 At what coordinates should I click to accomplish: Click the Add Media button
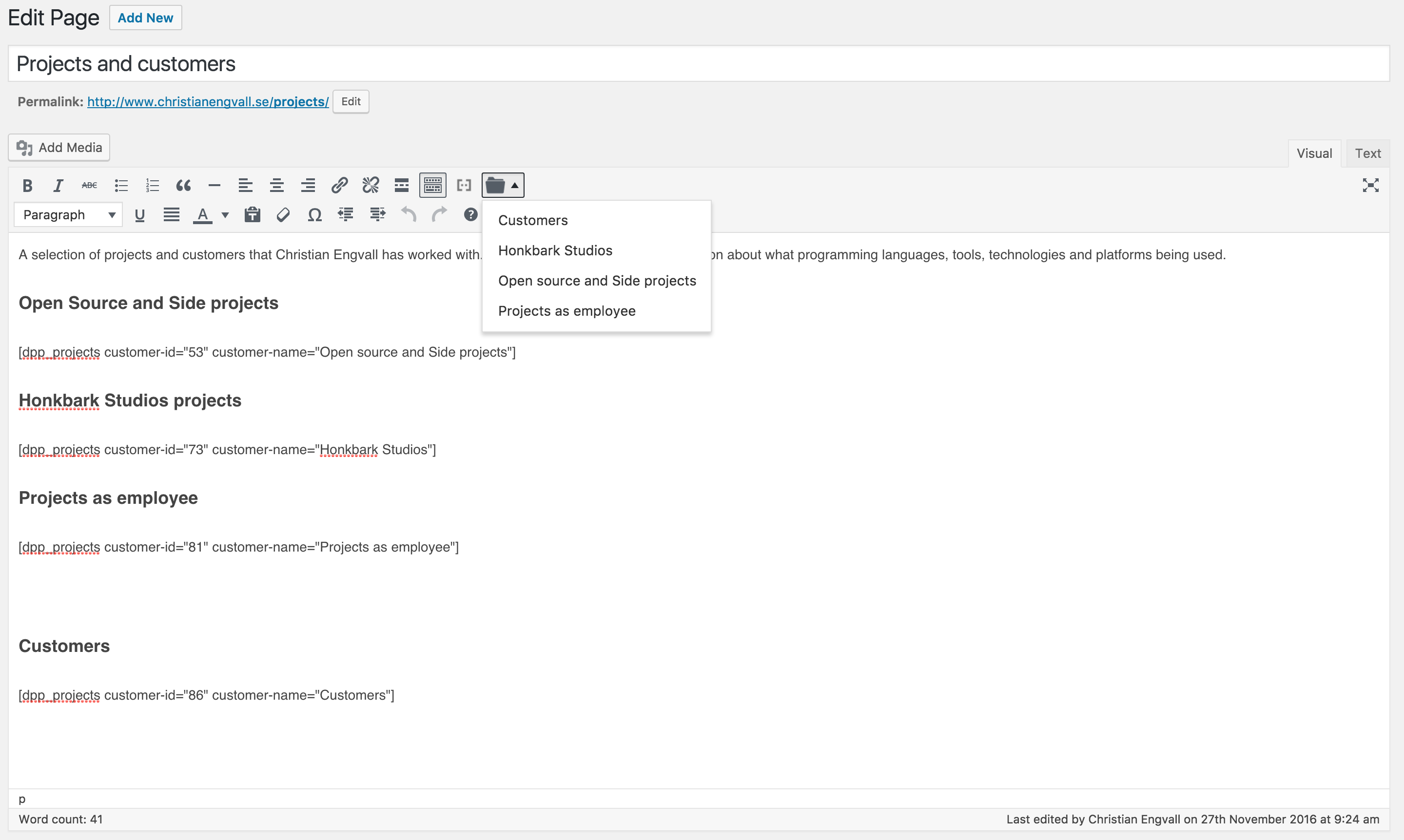pos(59,148)
